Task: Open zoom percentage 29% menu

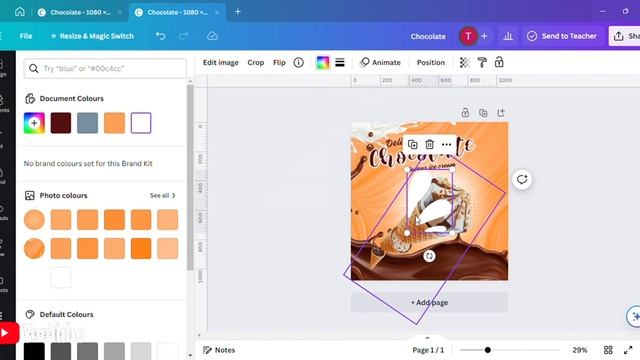Action: pos(580,350)
